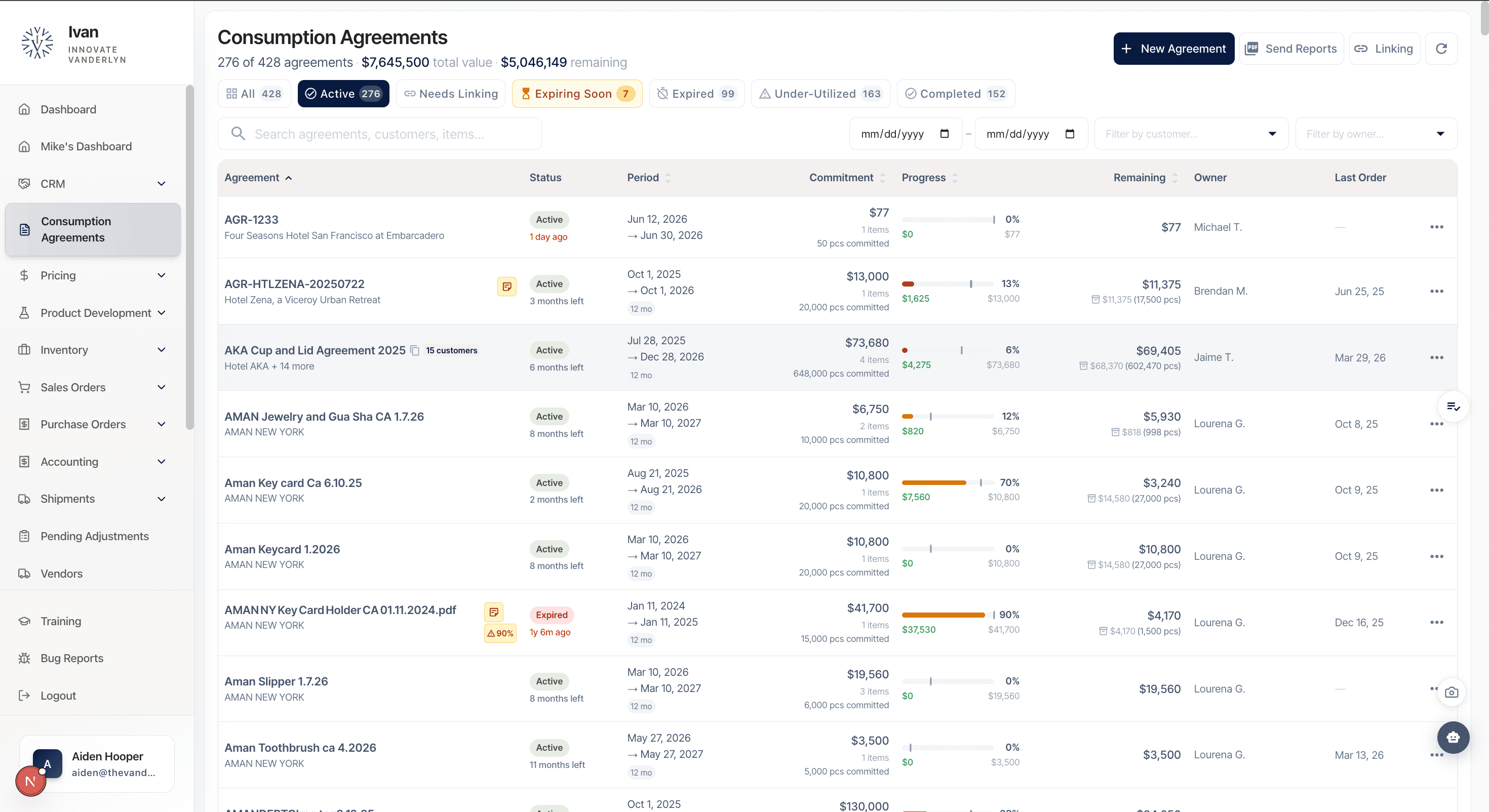Click the 70% progress bar for Aman Key card
Image resolution: width=1489 pixels, height=812 pixels.
948,482
